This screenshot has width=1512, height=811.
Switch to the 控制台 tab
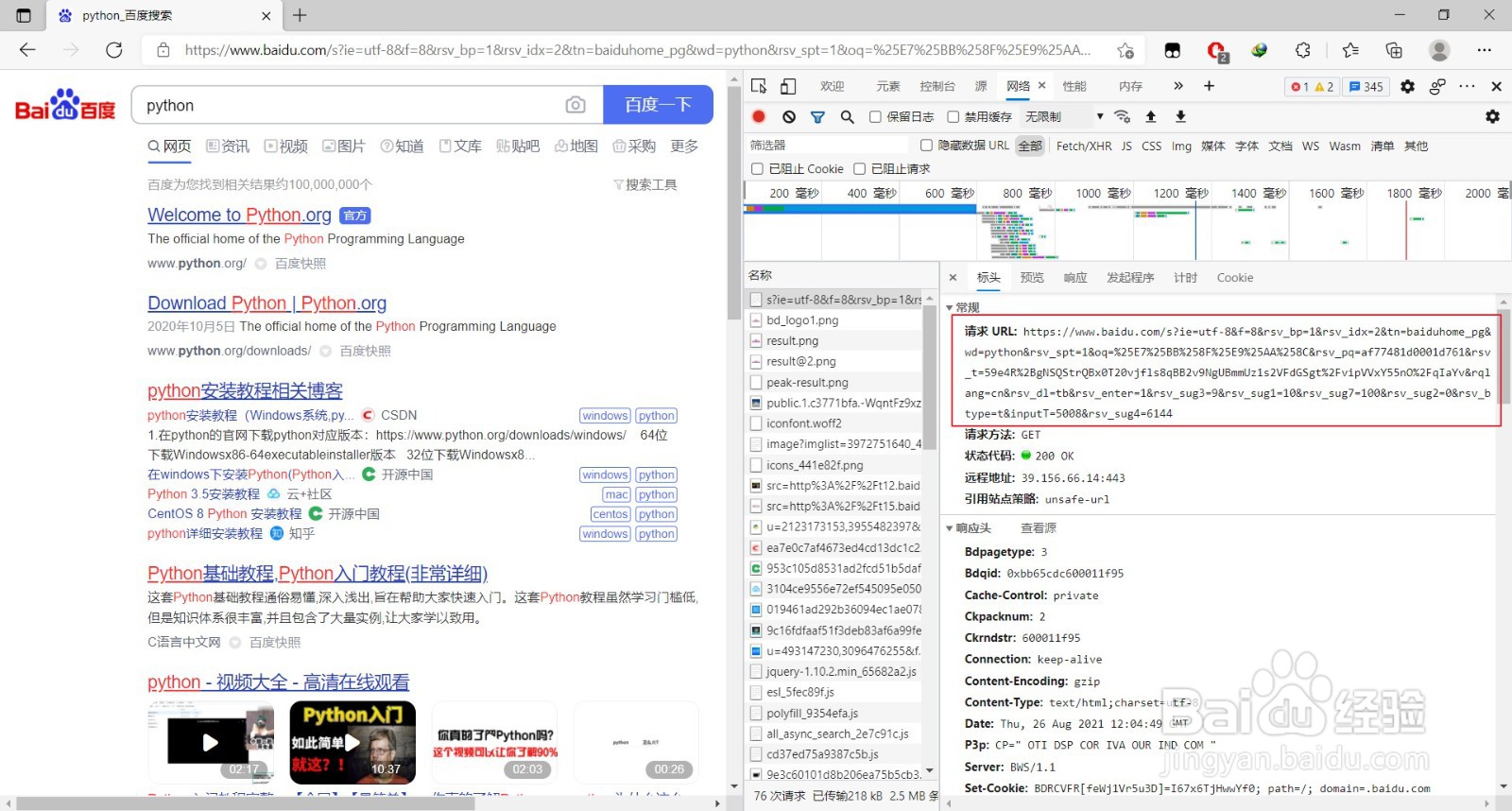[x=937, y=86]
